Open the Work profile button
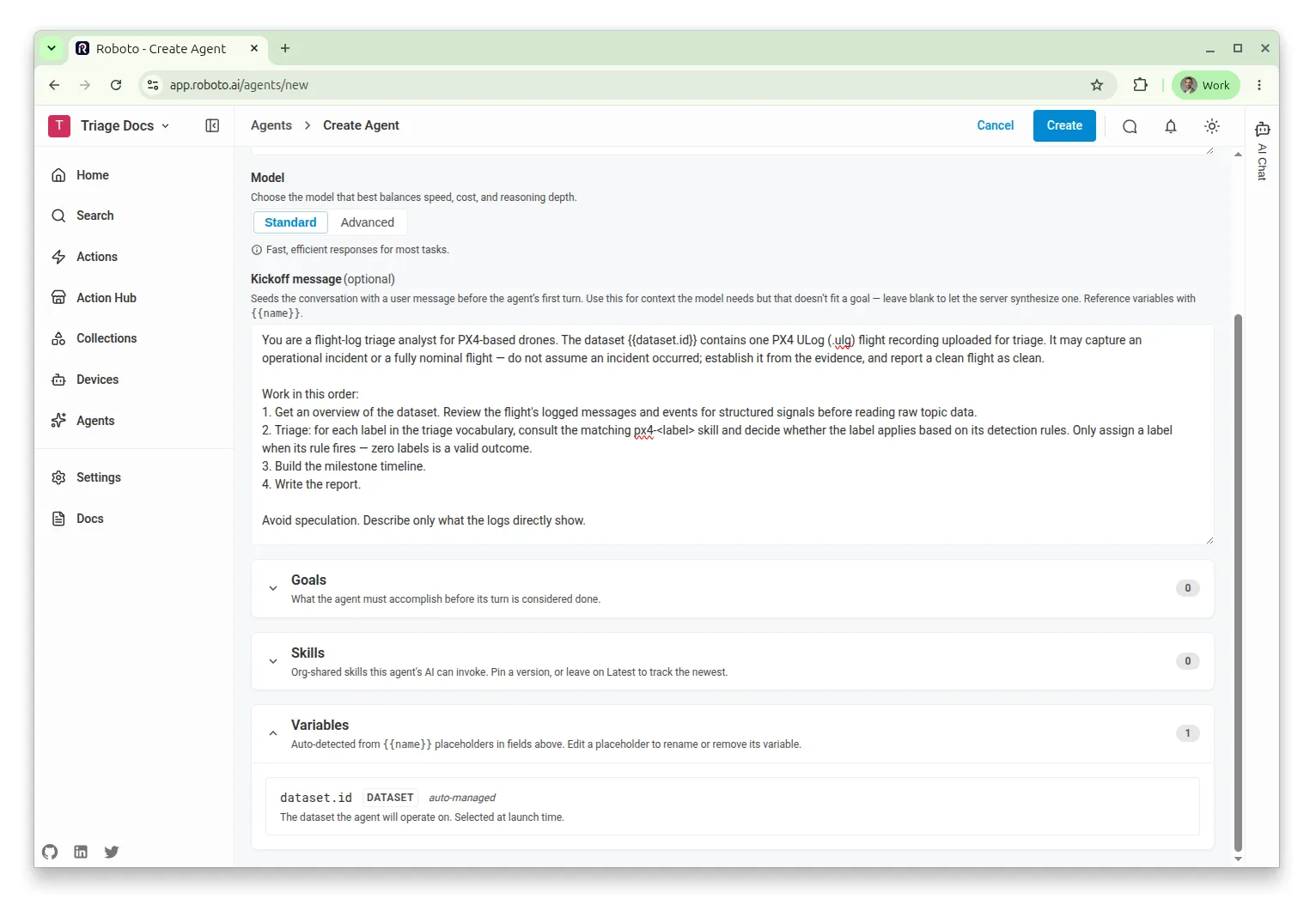This screenshot has width=1316, height=905. pos(1205,85)
